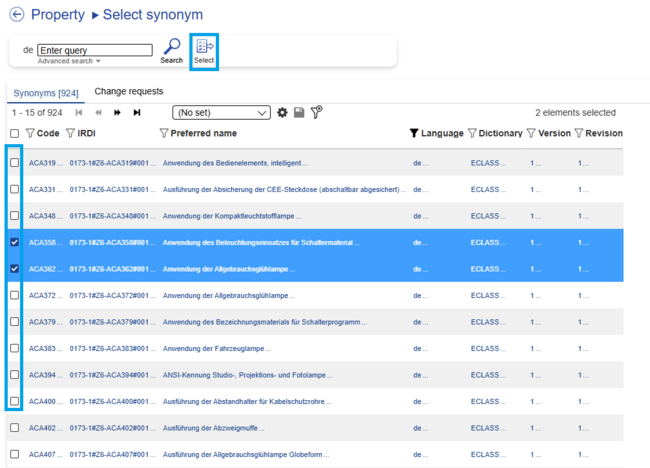
Task: Click the back arrow next to Property
Action: pos(16,15)
